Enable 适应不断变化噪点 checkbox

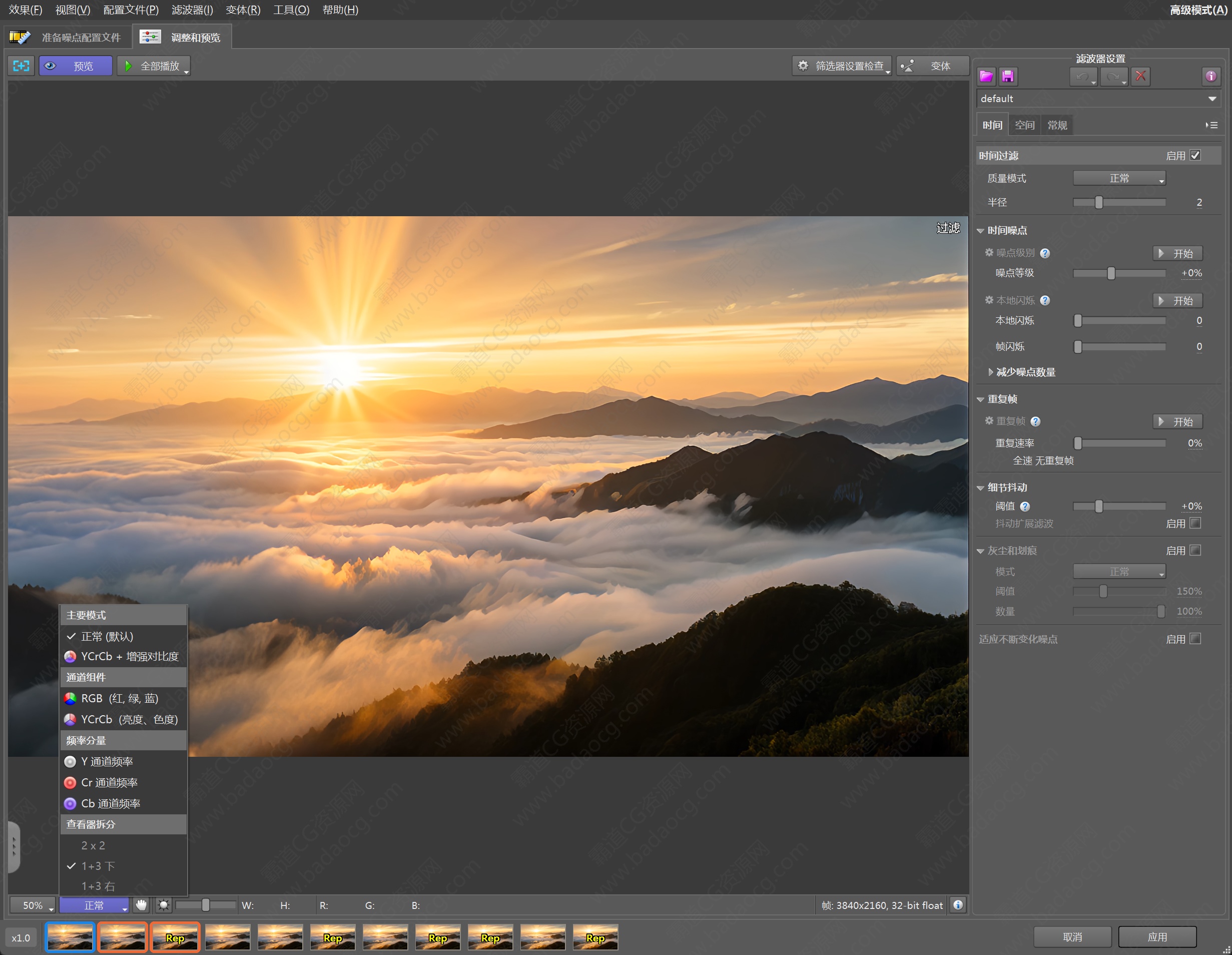coord(1195,639)
